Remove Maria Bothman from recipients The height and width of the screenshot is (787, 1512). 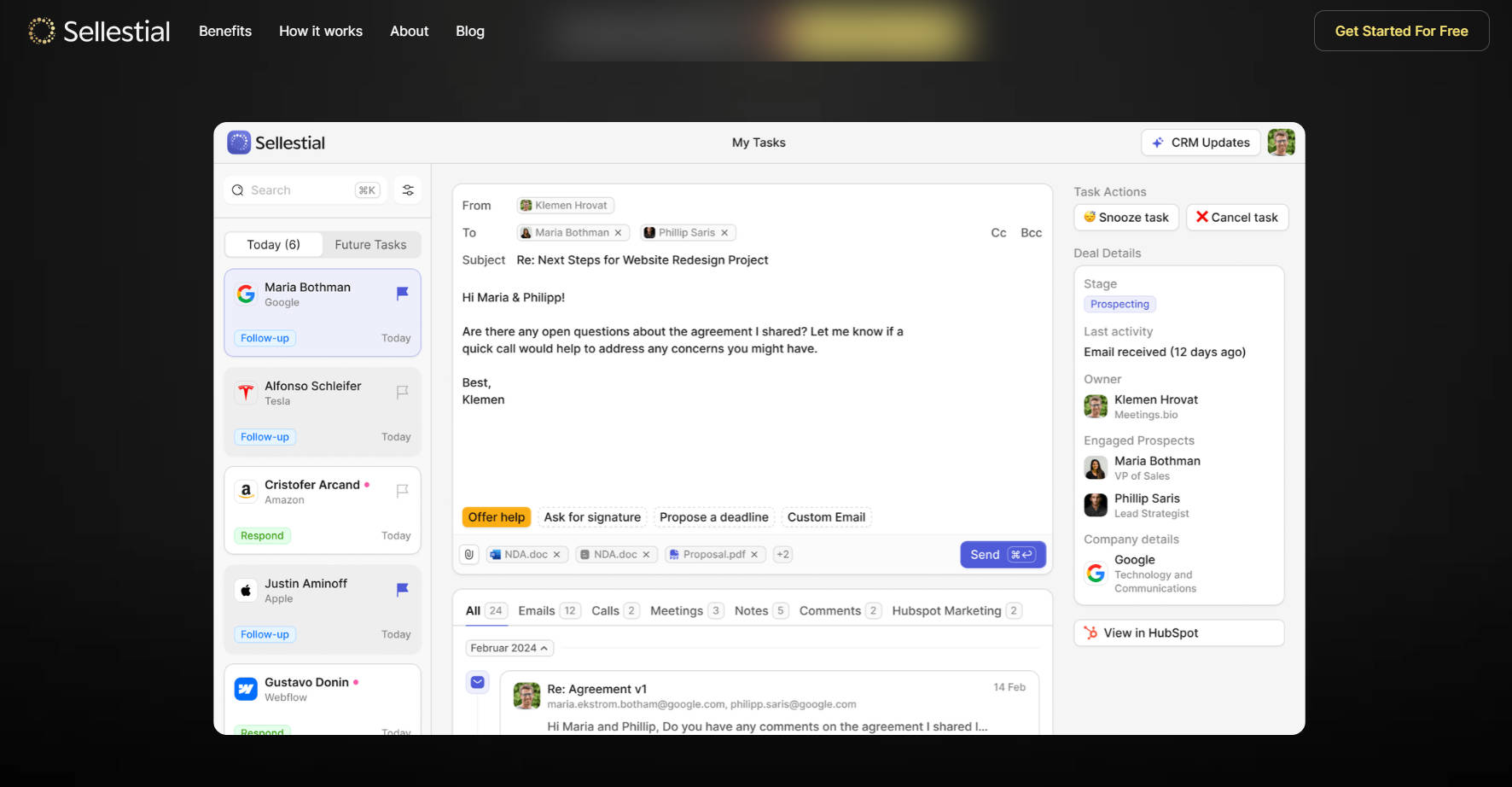point(619,233)
